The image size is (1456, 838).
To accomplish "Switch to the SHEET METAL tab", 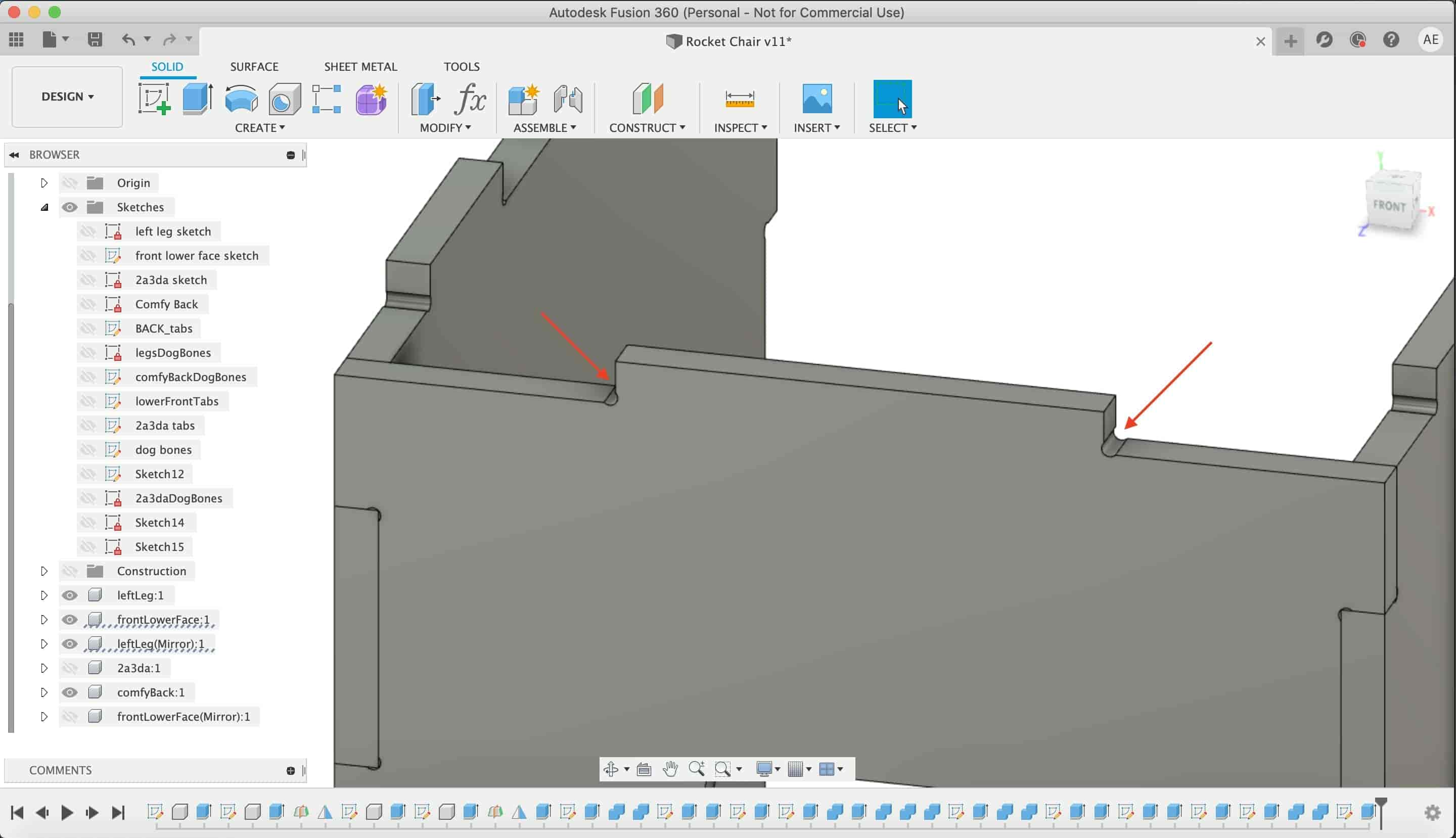I will click(360, 67).
